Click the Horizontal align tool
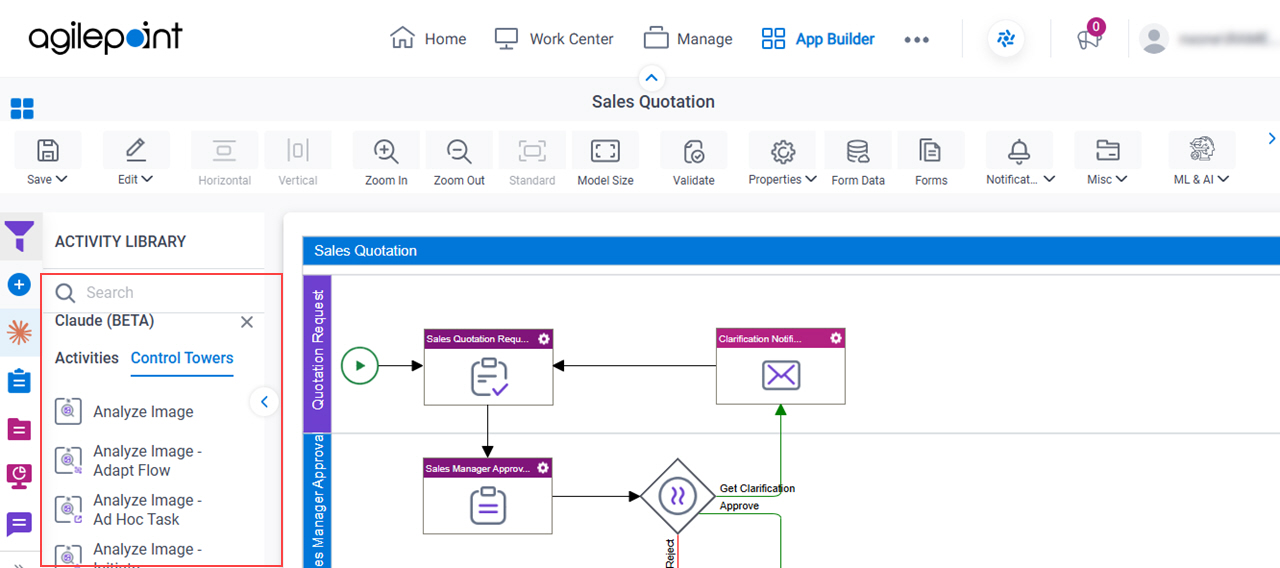The width and height of the screenshot is (1280, 568). 224,160
